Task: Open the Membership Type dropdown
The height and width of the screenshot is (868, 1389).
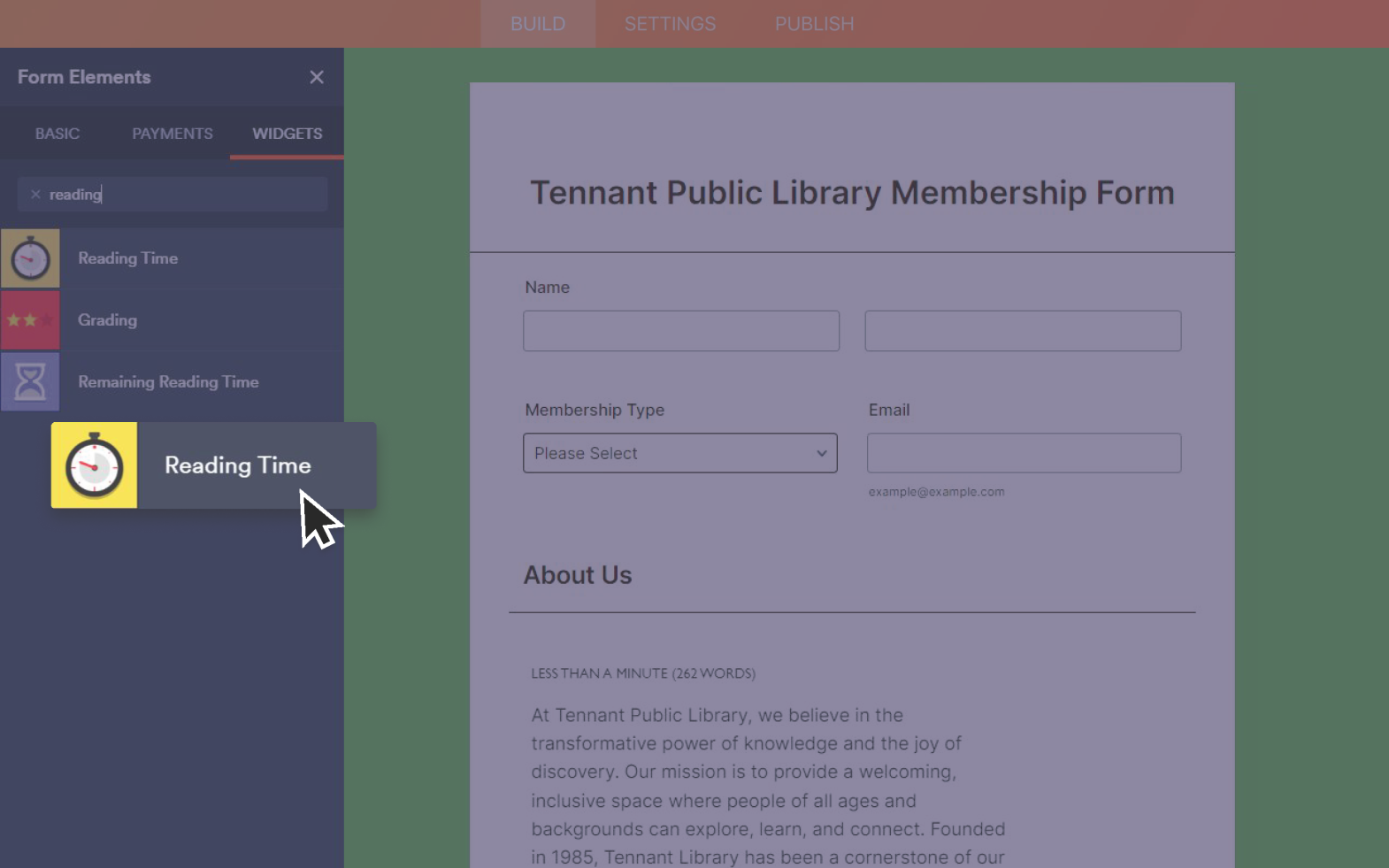Action: pos(679,453)
